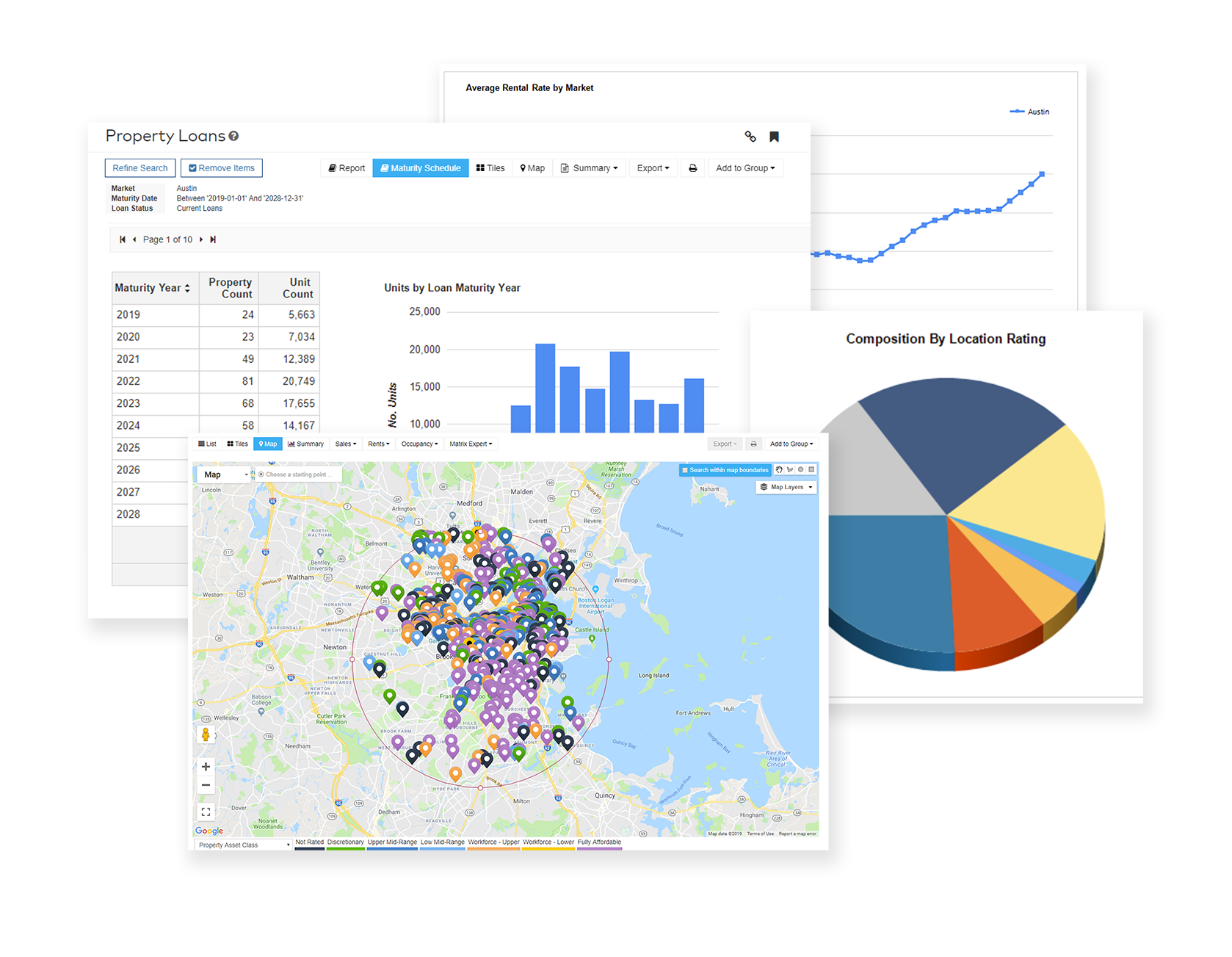Open the Matrix Expert menu
Screen dimensions: 1232x957
(x=471, y=443)
